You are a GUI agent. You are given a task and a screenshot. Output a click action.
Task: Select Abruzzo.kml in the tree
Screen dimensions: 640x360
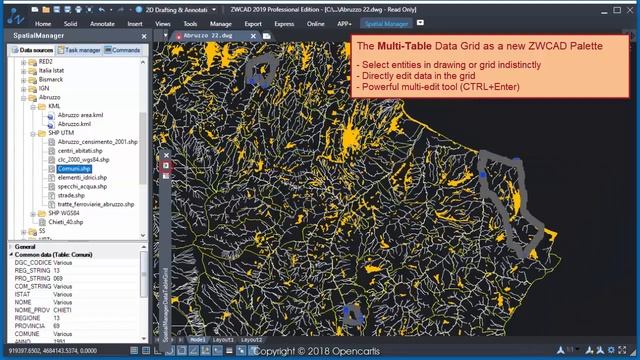[x=74, y=124]
